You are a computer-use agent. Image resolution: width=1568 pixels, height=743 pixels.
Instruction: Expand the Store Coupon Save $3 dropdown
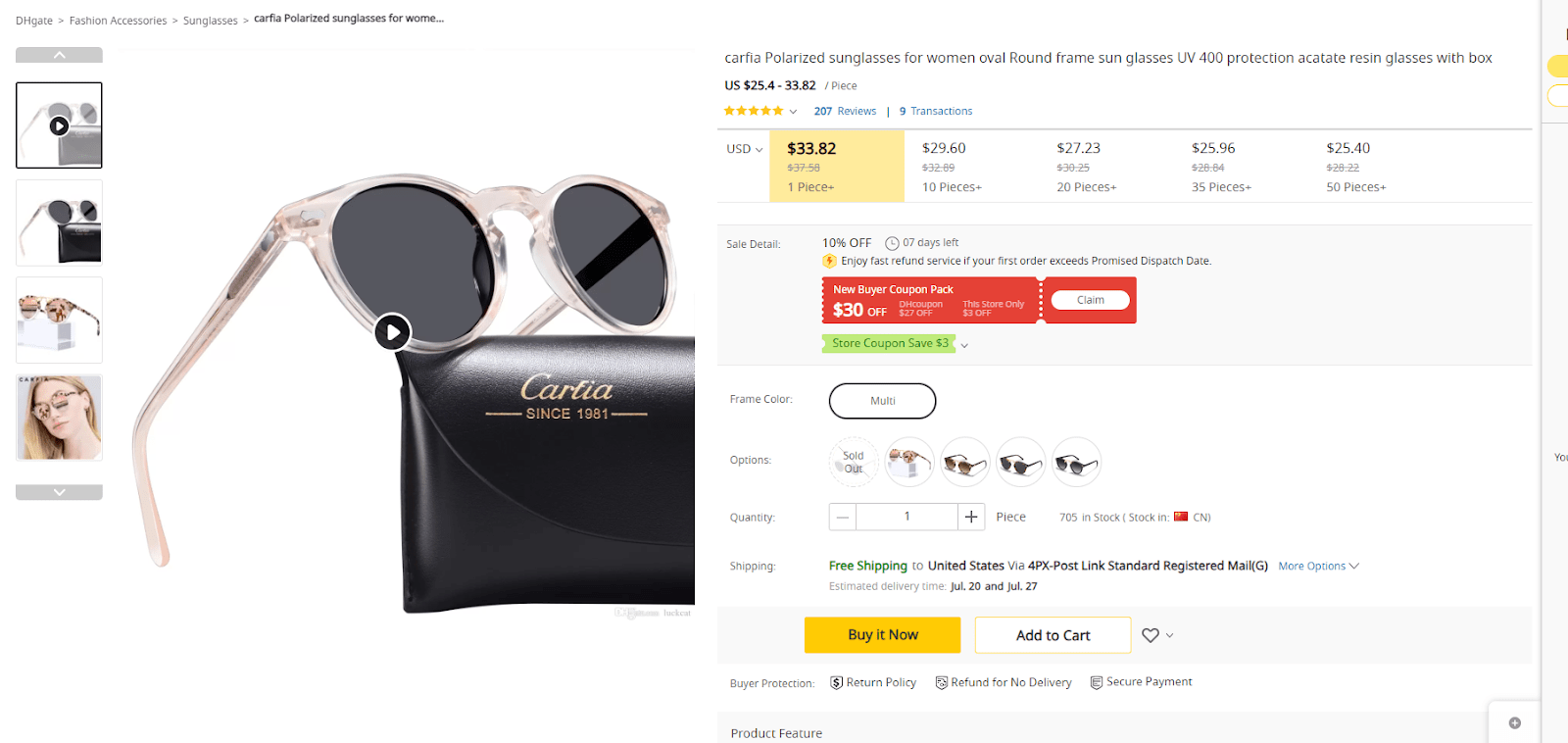click(964, 345)
